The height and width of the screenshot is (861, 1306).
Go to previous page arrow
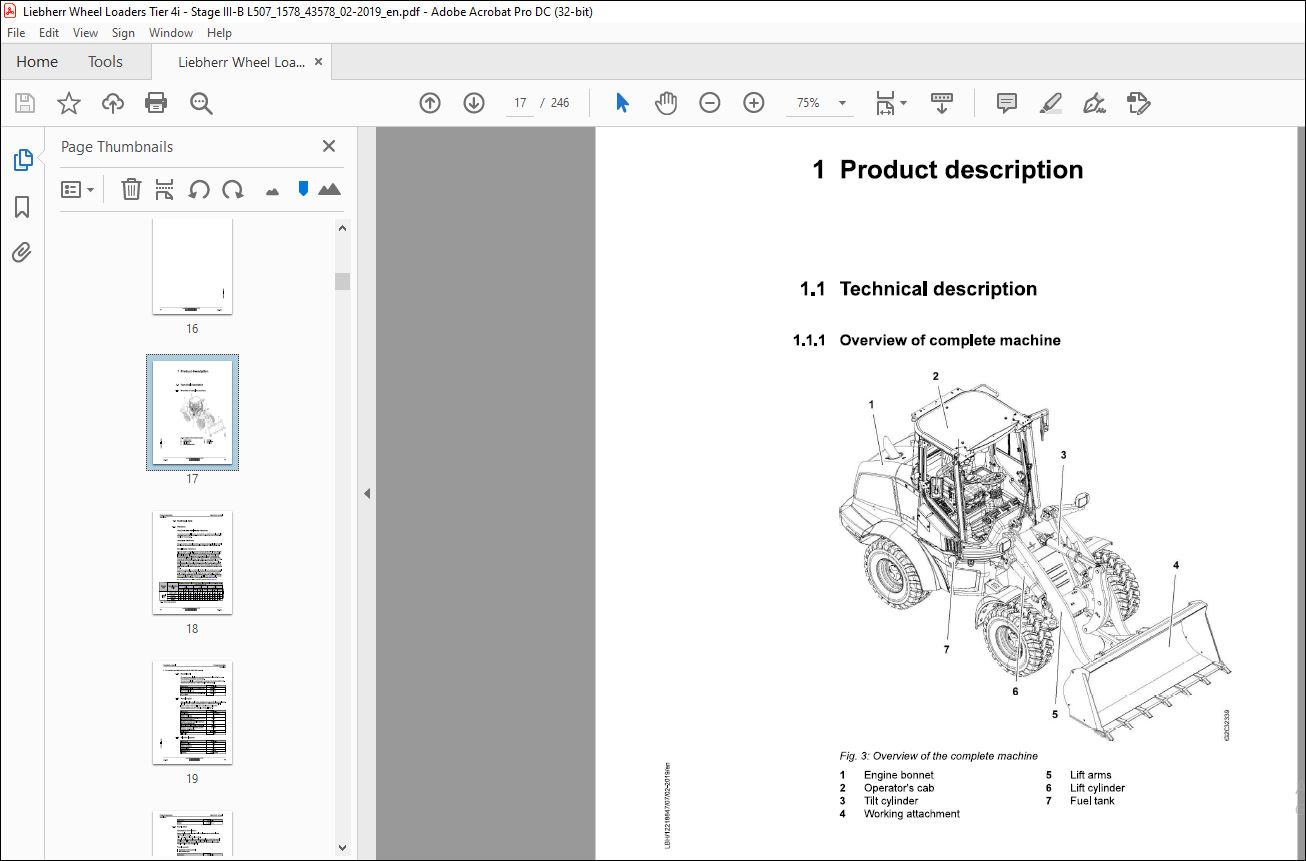(430, 103)
